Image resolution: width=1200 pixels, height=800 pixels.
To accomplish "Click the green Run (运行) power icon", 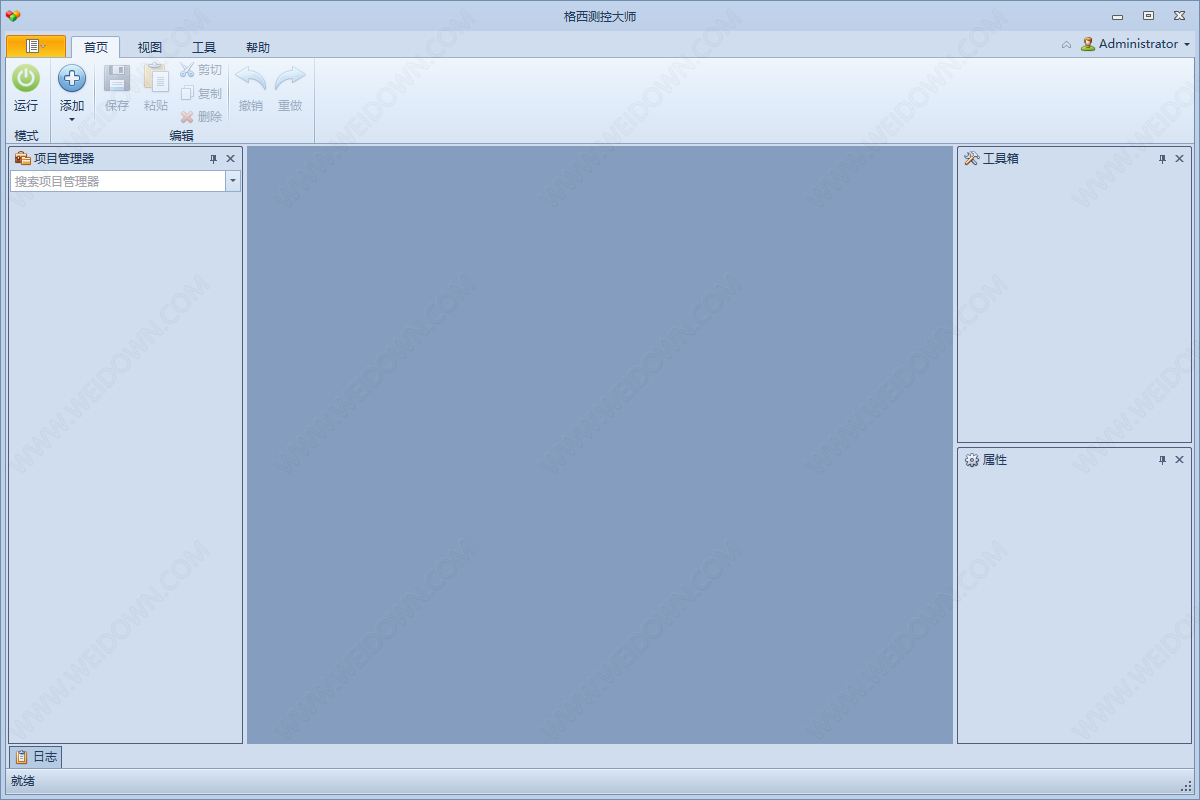I will coord(26,78).
